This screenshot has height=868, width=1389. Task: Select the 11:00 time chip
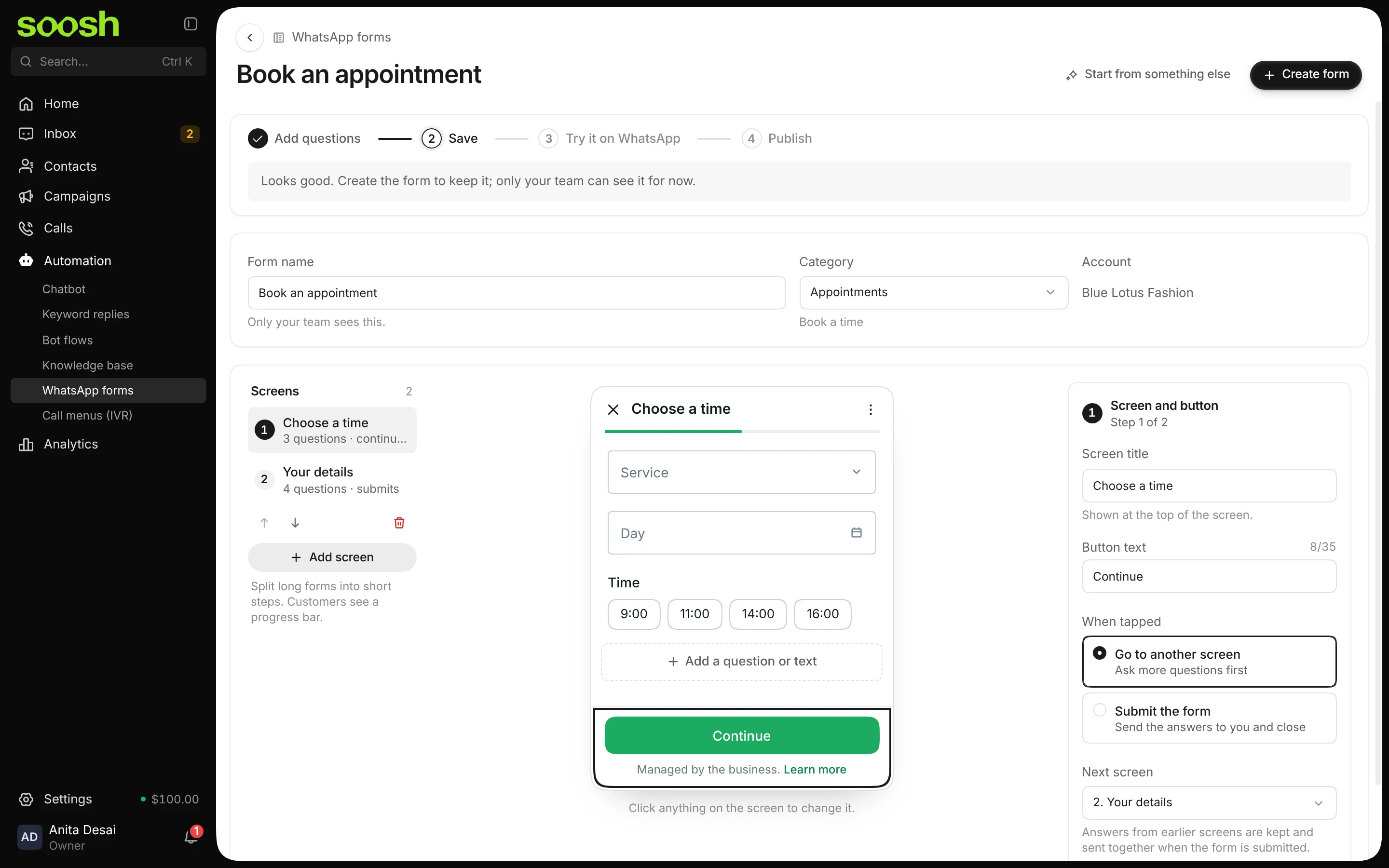pyautogui.click(x=694, y=614)
